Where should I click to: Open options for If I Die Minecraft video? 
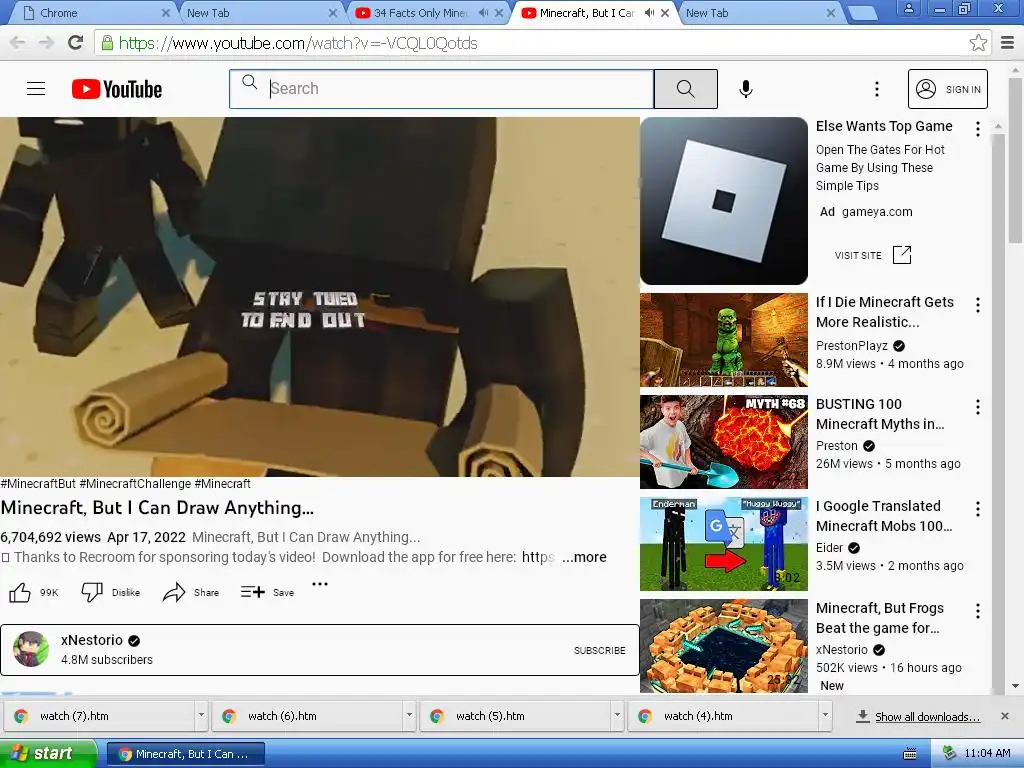coord(978,305)
